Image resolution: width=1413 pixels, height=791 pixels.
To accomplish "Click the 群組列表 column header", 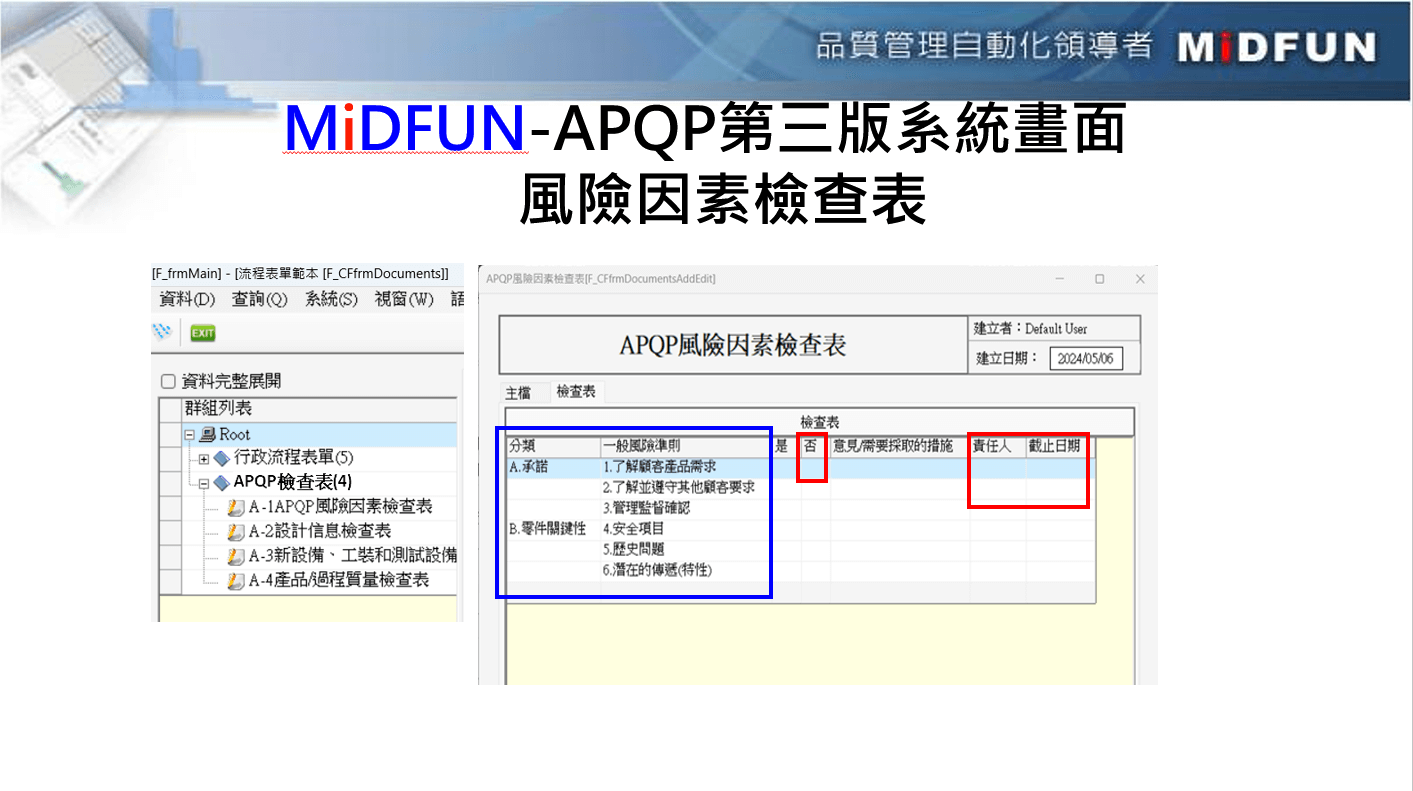I will 320,409.
